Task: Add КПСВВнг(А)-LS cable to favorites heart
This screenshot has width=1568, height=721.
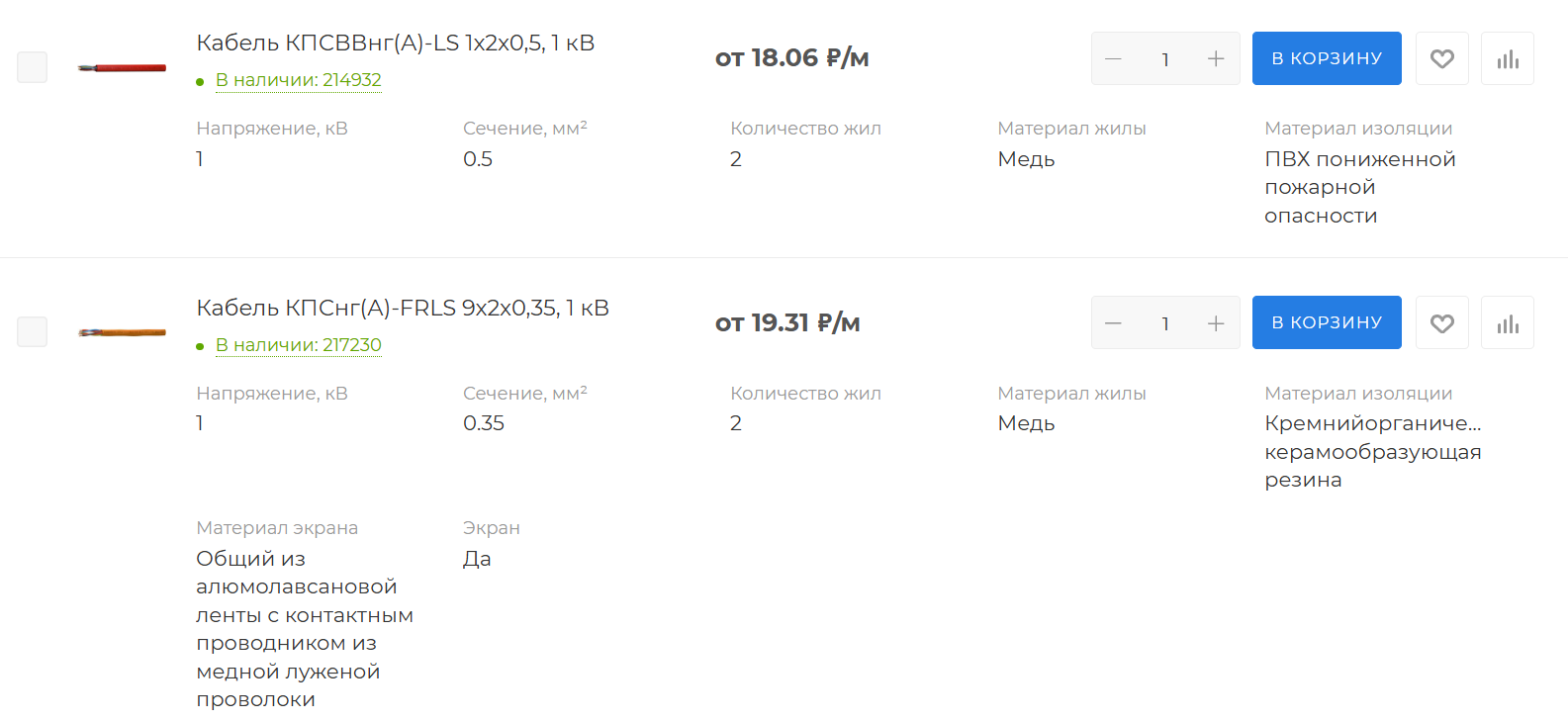Action: coord(1442,58)
